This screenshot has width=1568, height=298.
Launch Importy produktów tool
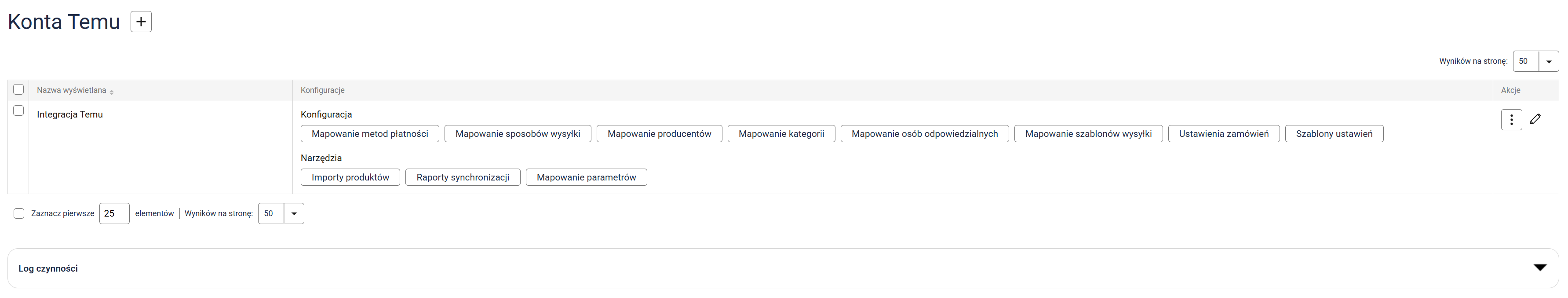click(350, 177)
